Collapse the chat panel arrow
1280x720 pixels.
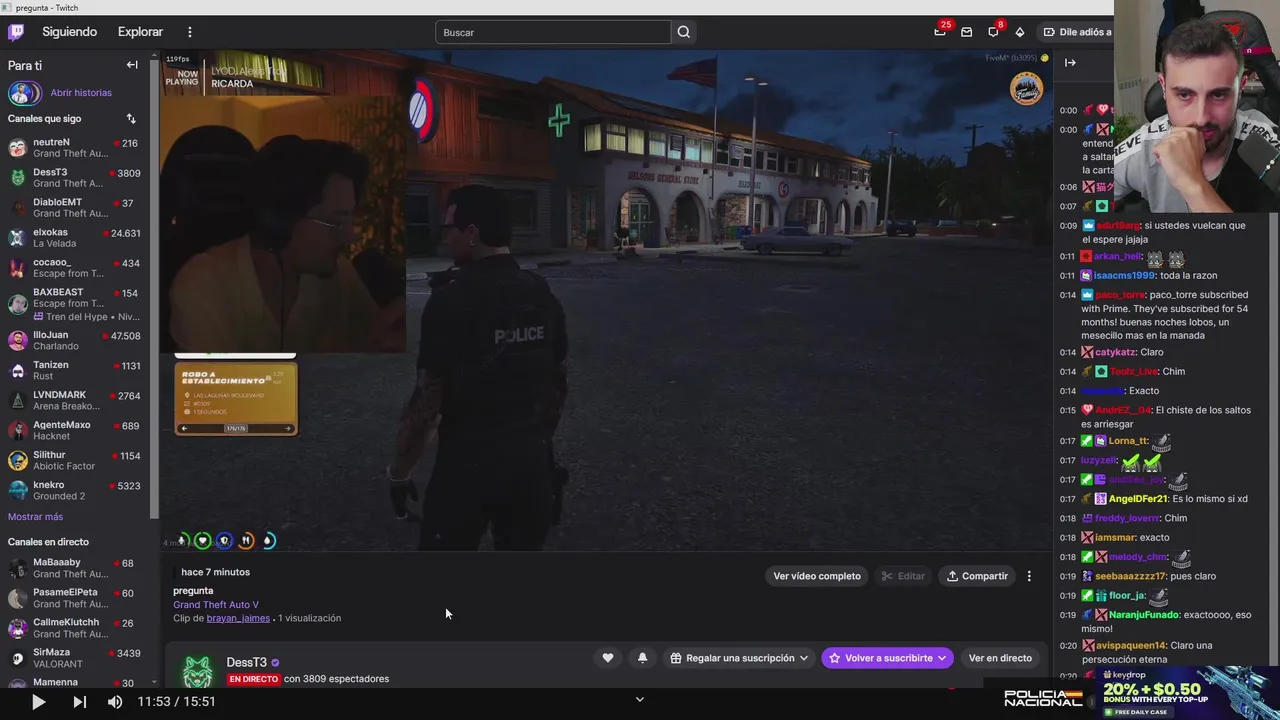click(1070, 63)
